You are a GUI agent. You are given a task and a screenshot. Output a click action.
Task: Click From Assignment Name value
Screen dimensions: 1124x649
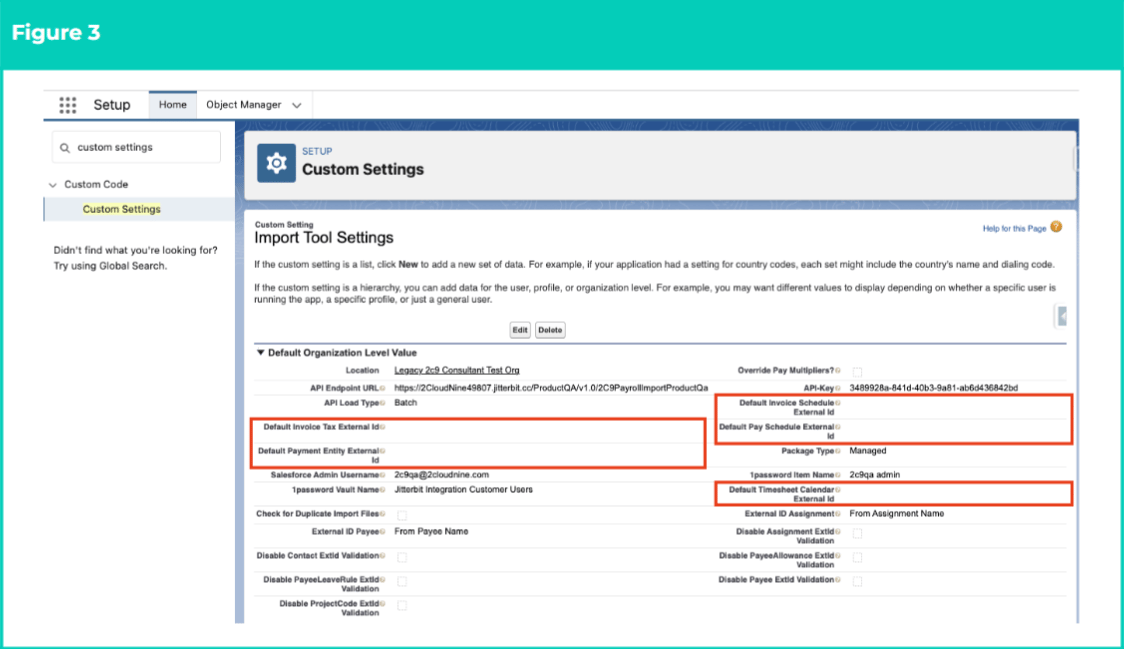click(x=897, y=513)
